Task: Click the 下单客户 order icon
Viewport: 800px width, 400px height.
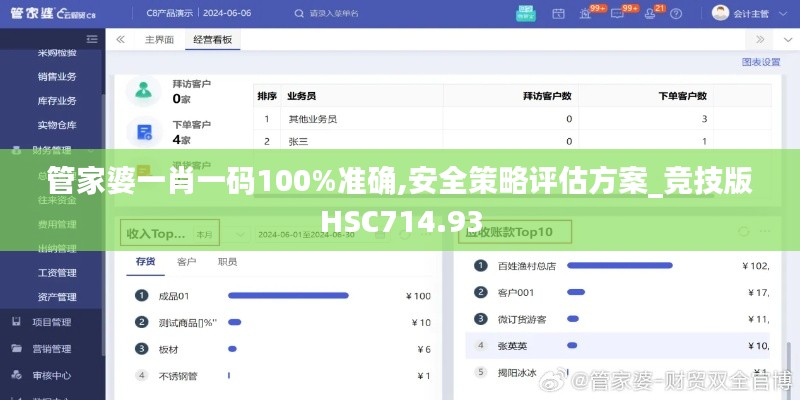Action: pyautogui.click(x=144, y=132)
